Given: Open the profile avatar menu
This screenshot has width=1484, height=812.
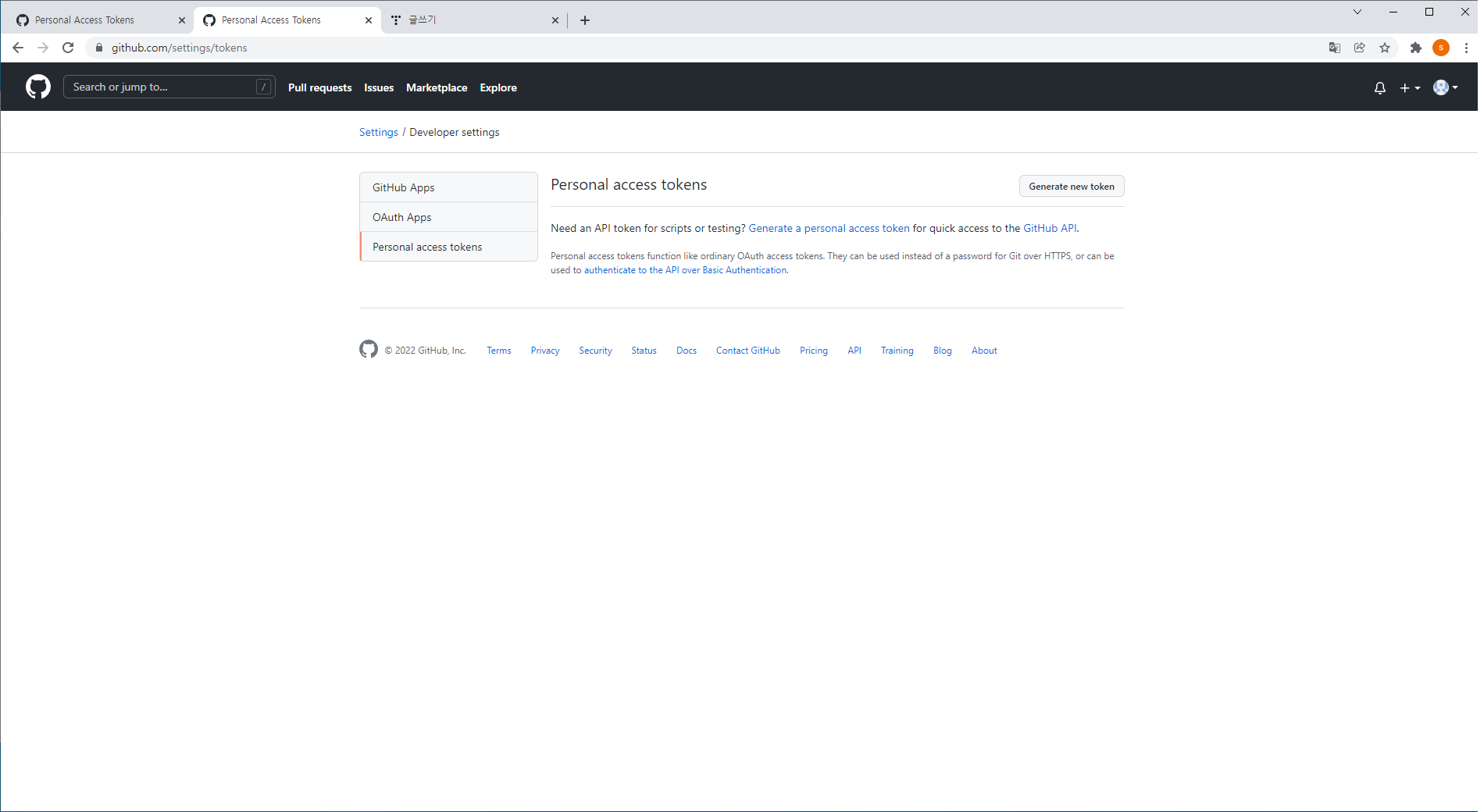Looking at the screenshot, I should pyautogui.click(x=1446, y=87).
